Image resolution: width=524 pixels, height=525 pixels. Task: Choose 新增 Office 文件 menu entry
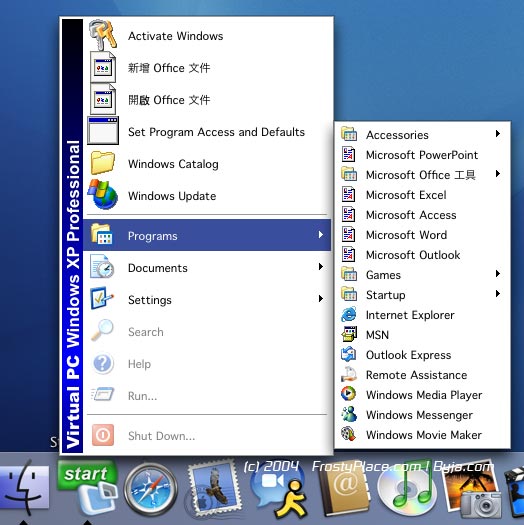(207, 67)
